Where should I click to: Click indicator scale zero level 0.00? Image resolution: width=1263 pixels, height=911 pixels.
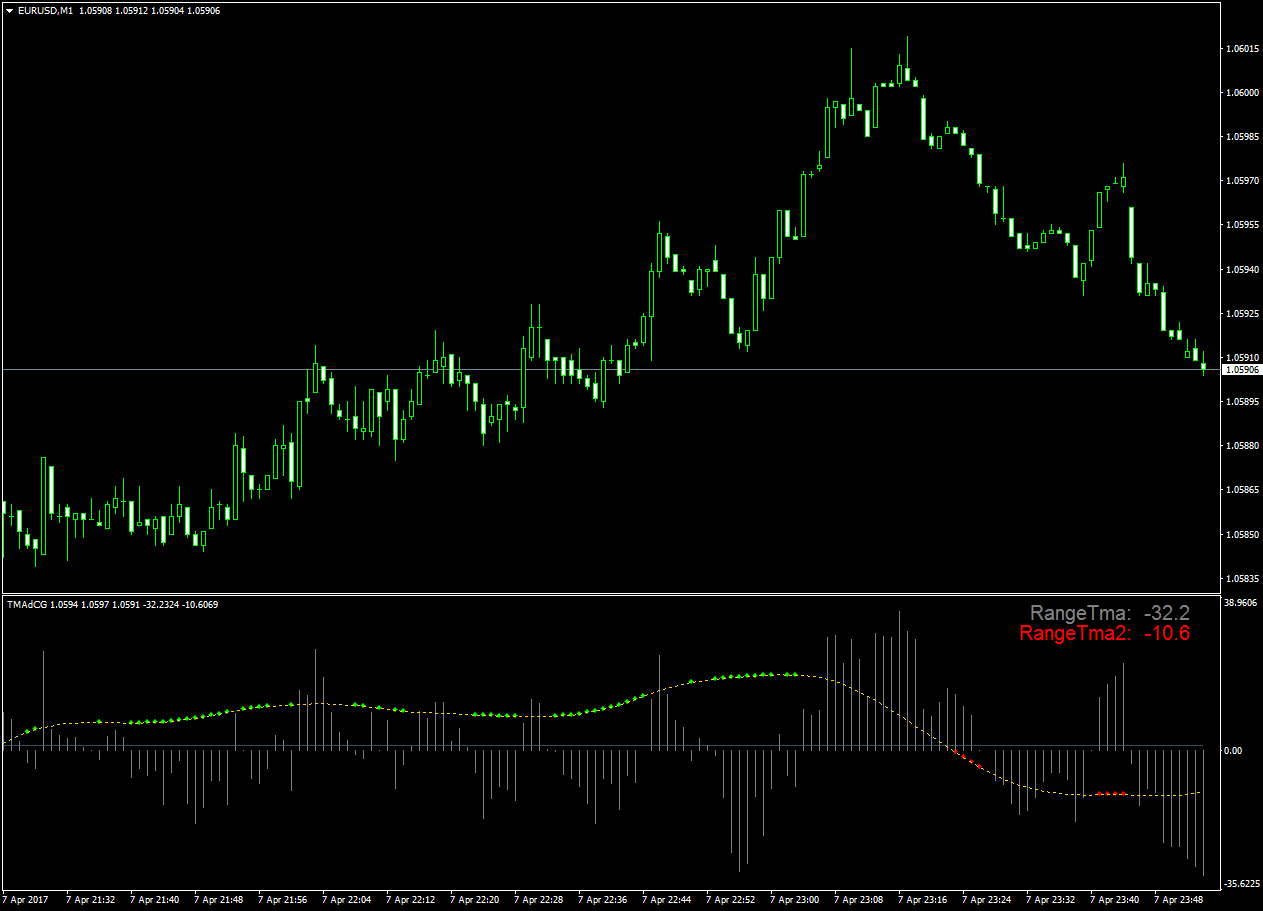point(1234,751)
